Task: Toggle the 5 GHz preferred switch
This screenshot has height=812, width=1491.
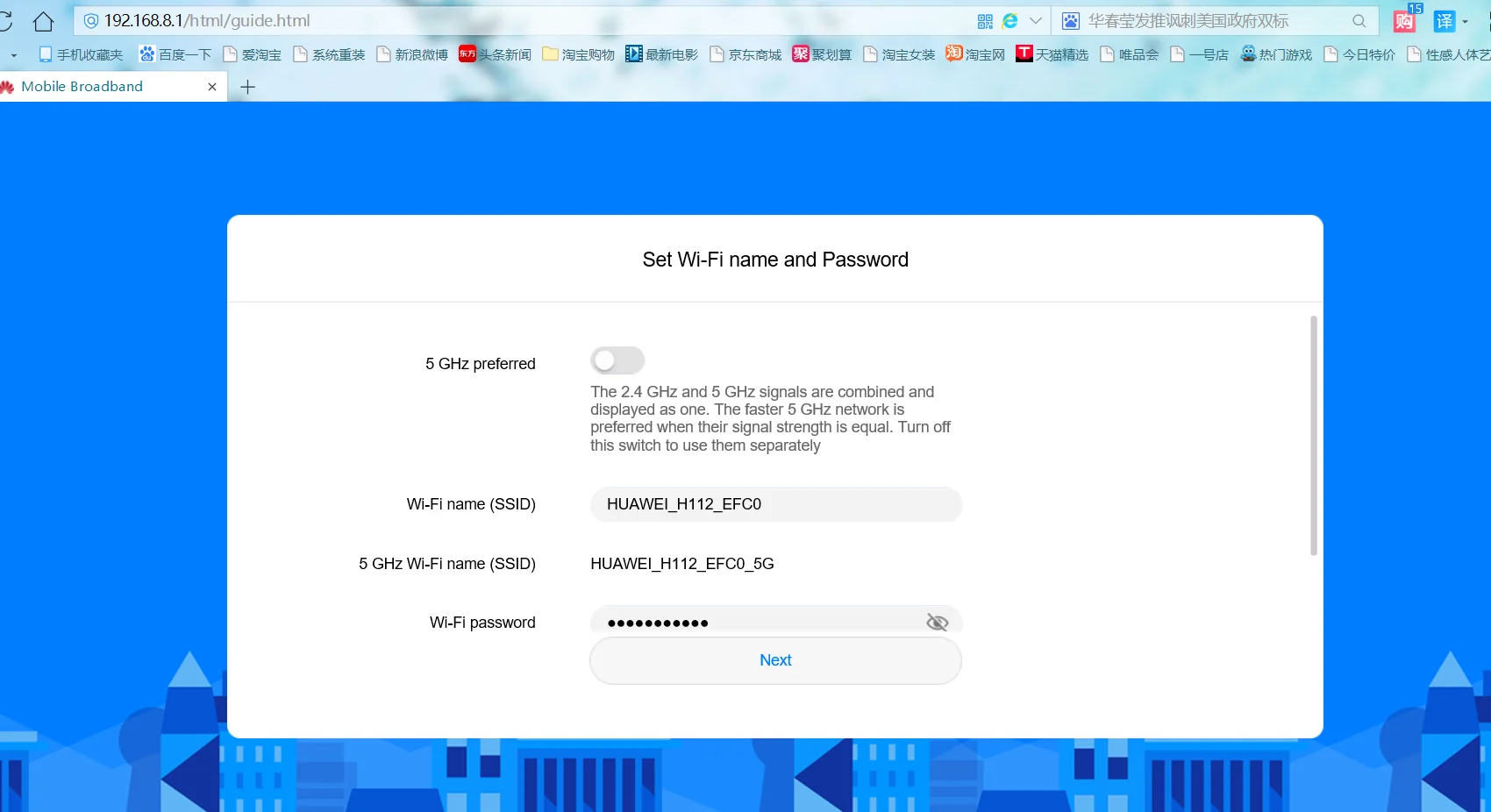Action: 617,360
